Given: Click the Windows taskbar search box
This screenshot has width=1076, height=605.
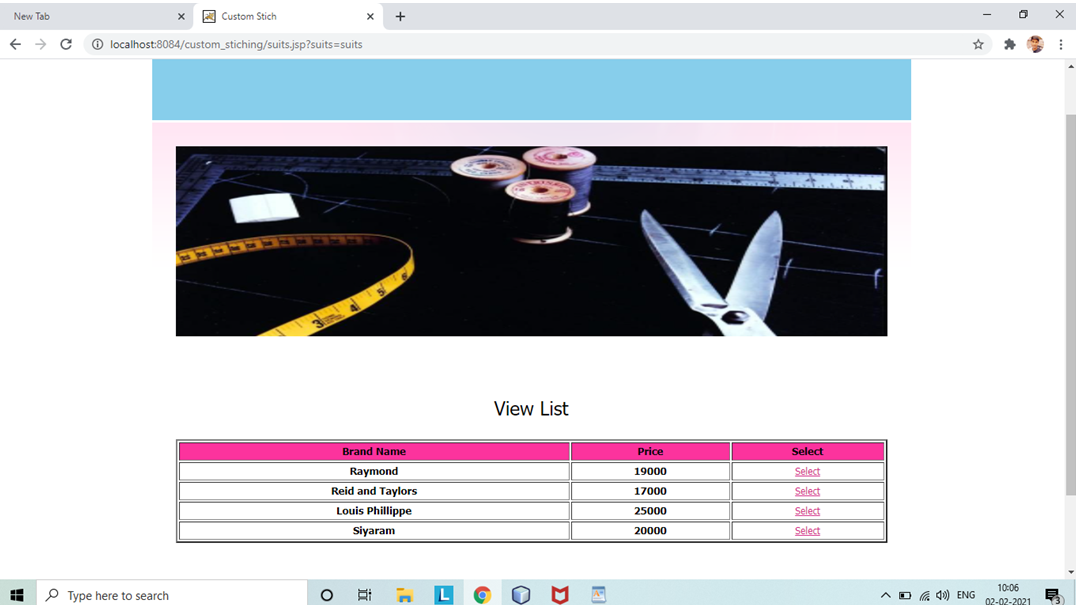Looking at the screenshot, I should pyautogui.click(x=172, y=595).
